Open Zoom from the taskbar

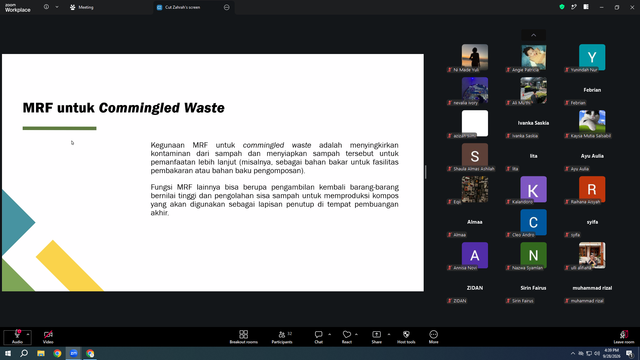[x=74, y=353]
